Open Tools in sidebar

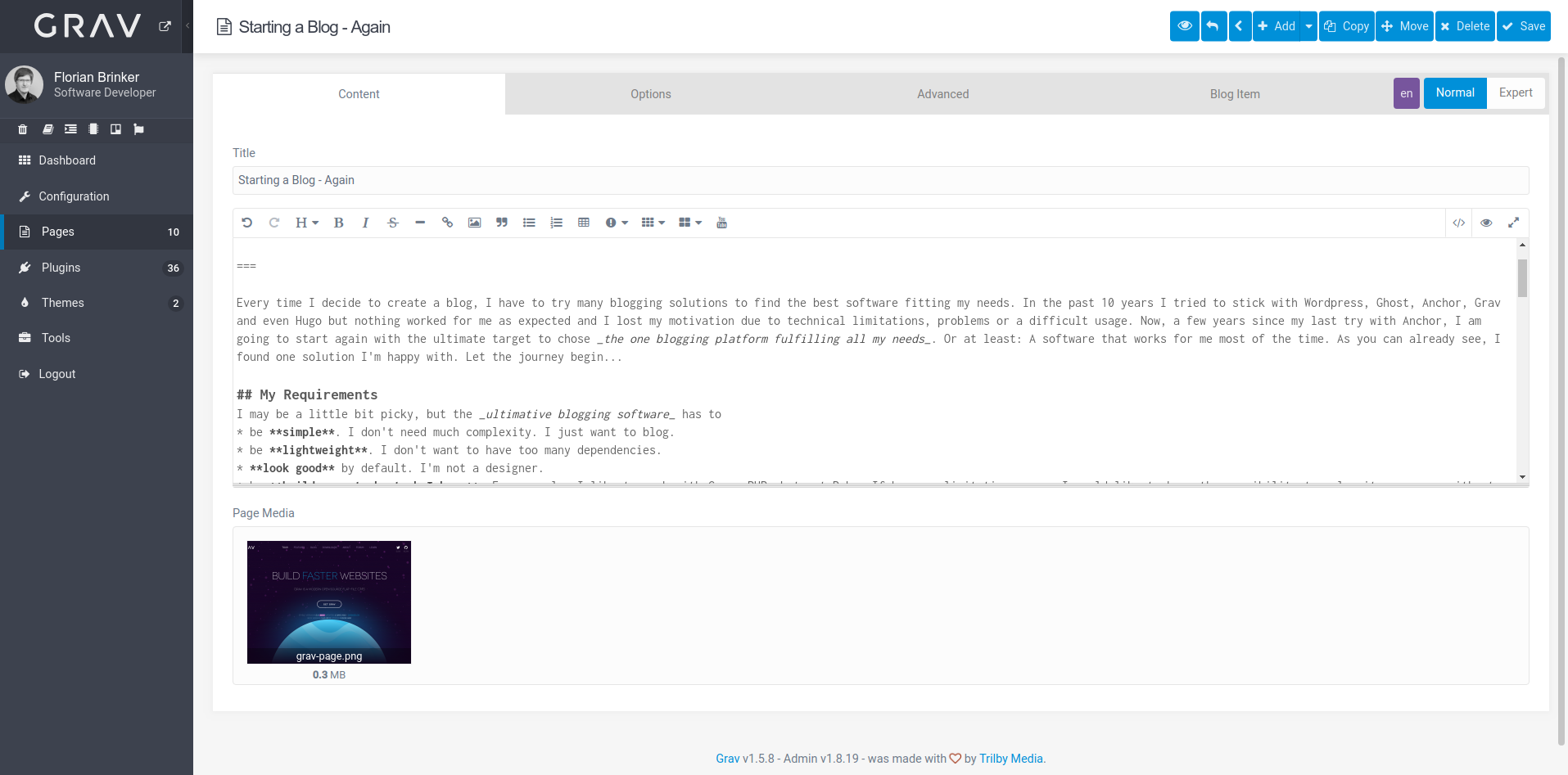(x=97, y=338)
